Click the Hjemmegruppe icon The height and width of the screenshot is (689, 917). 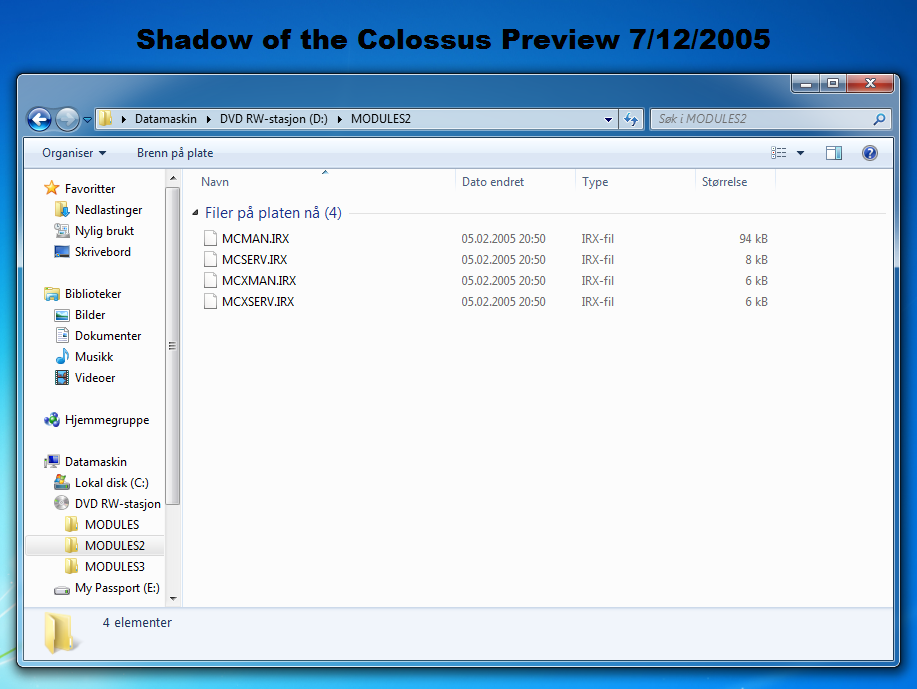pyautogui.click(x=51, y=419)
